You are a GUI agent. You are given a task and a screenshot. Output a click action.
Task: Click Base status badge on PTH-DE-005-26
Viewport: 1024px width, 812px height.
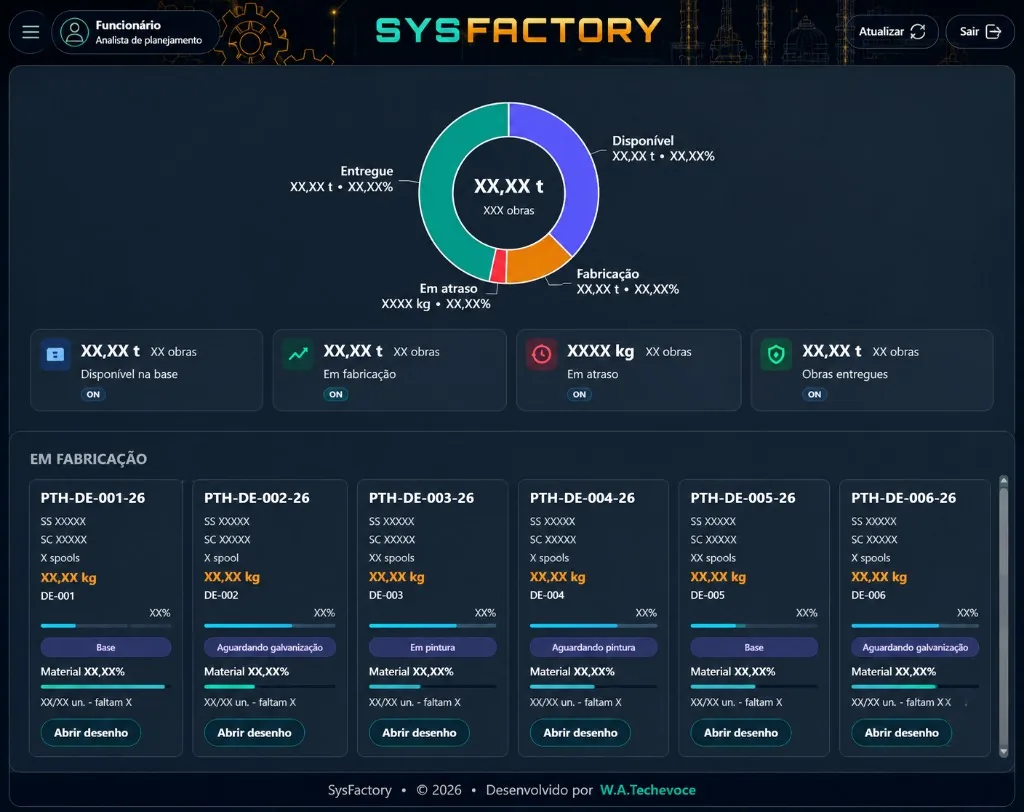pyautogui.click(x=754, y=647)
